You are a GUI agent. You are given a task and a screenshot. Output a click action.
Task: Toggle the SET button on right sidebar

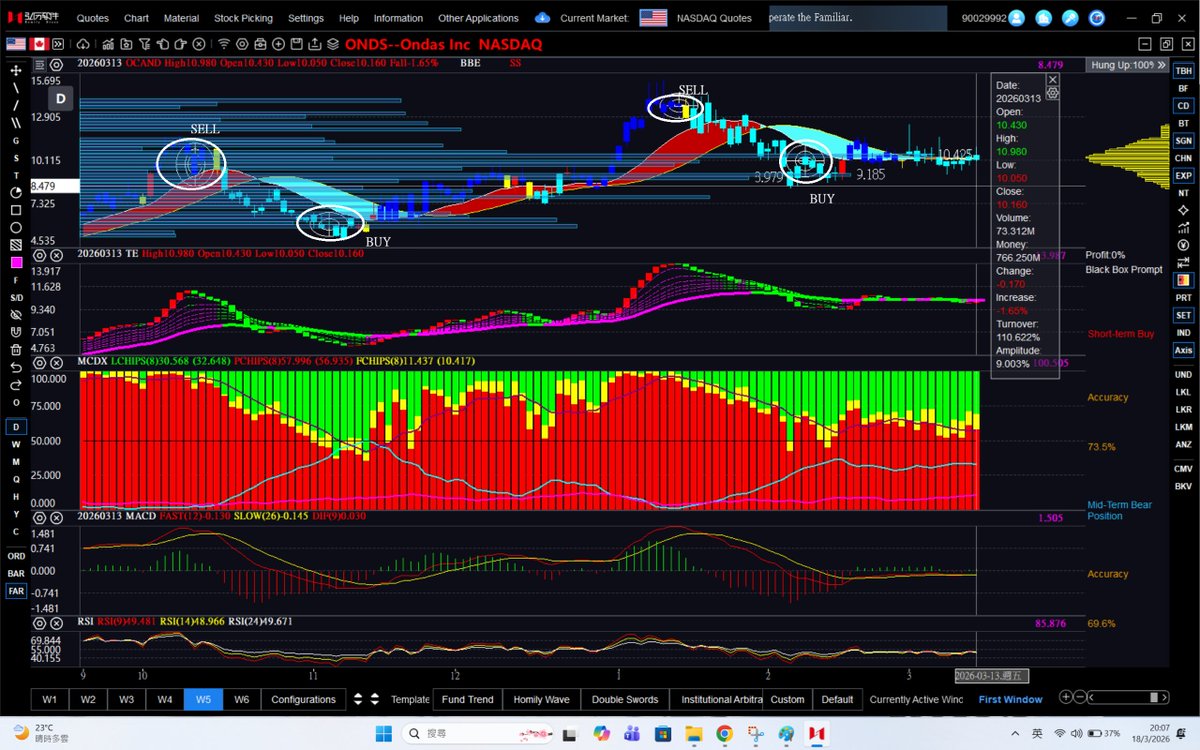click(x=1183, y=315)
